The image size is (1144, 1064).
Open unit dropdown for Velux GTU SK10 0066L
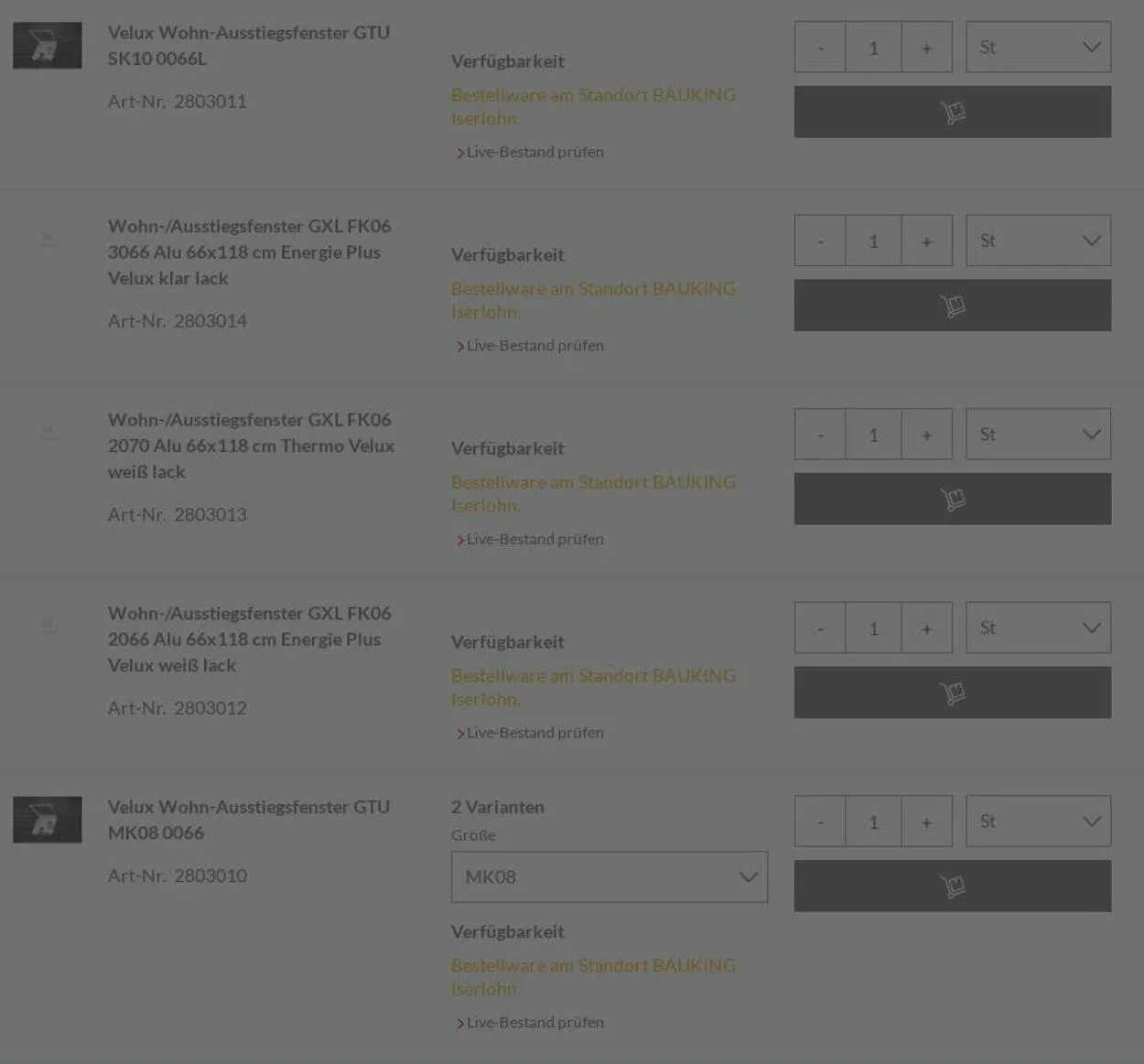[x=1038, y=48]
